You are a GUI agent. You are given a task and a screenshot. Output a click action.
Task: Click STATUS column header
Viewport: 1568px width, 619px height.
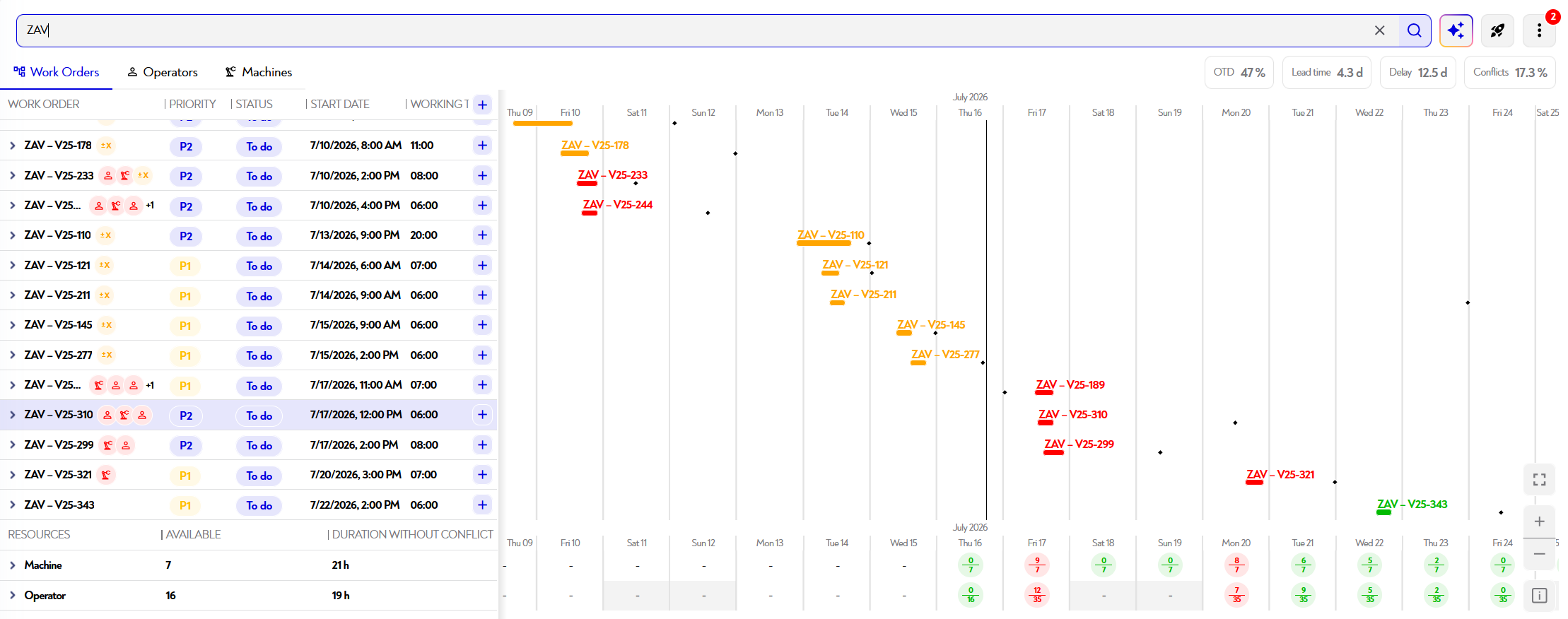254,105
